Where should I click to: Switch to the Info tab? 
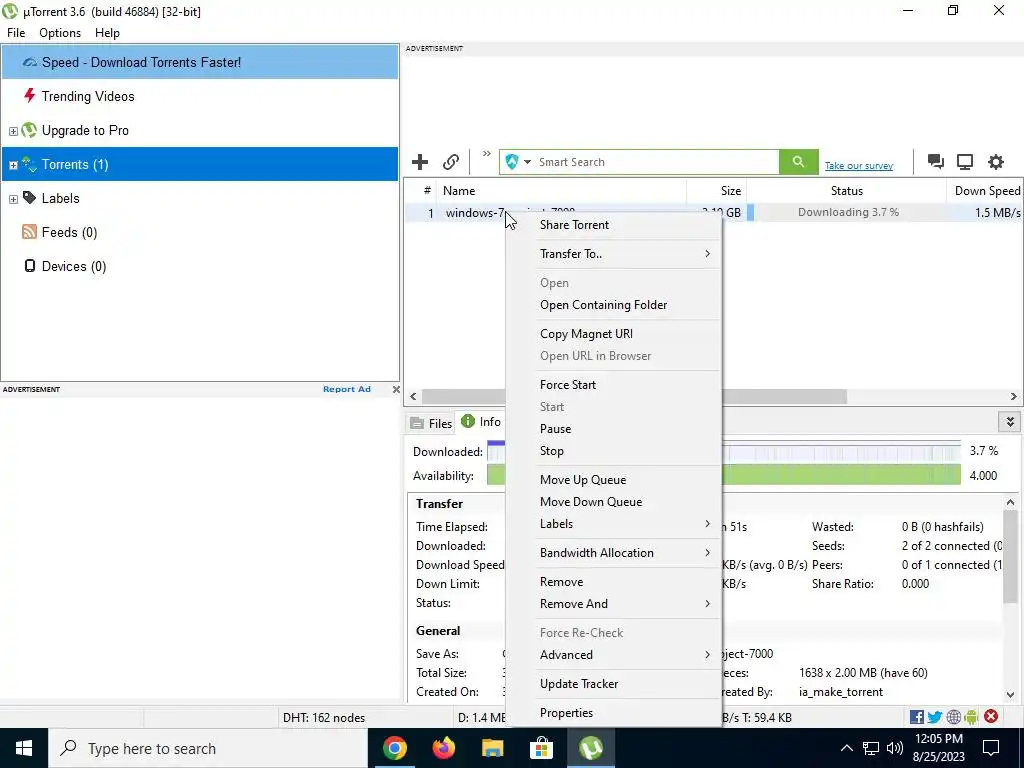tap(481, 422)
